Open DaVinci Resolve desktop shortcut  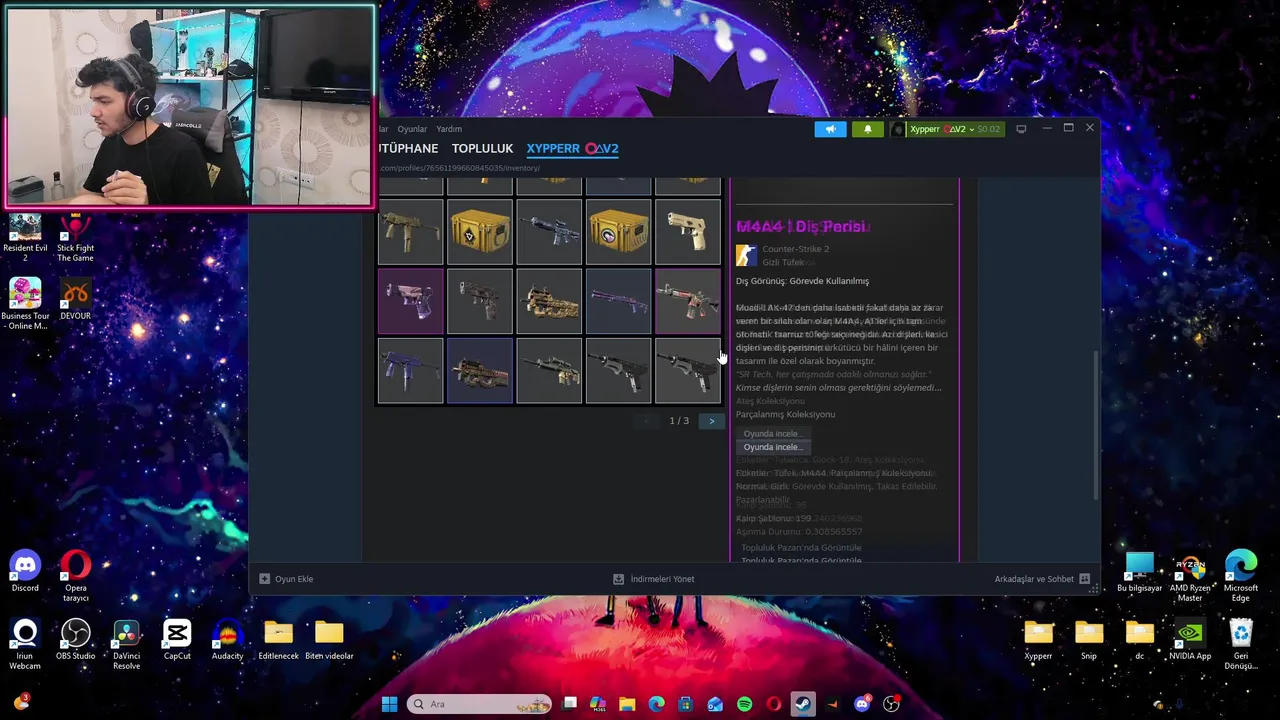pos(126,644)
